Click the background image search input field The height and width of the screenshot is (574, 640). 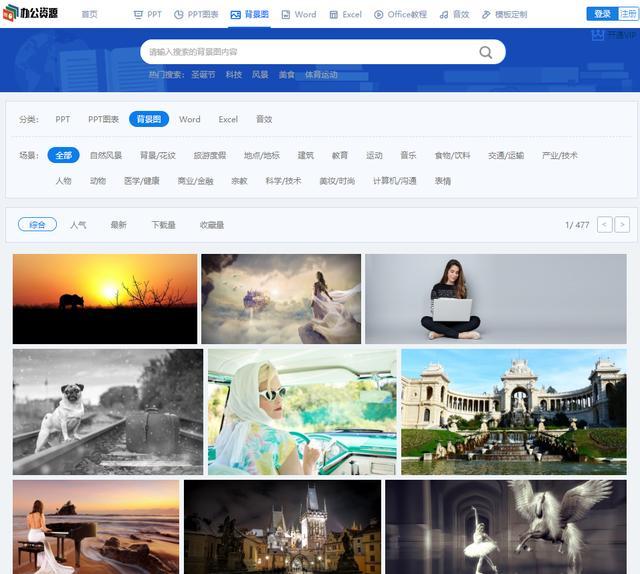[305, 52]
